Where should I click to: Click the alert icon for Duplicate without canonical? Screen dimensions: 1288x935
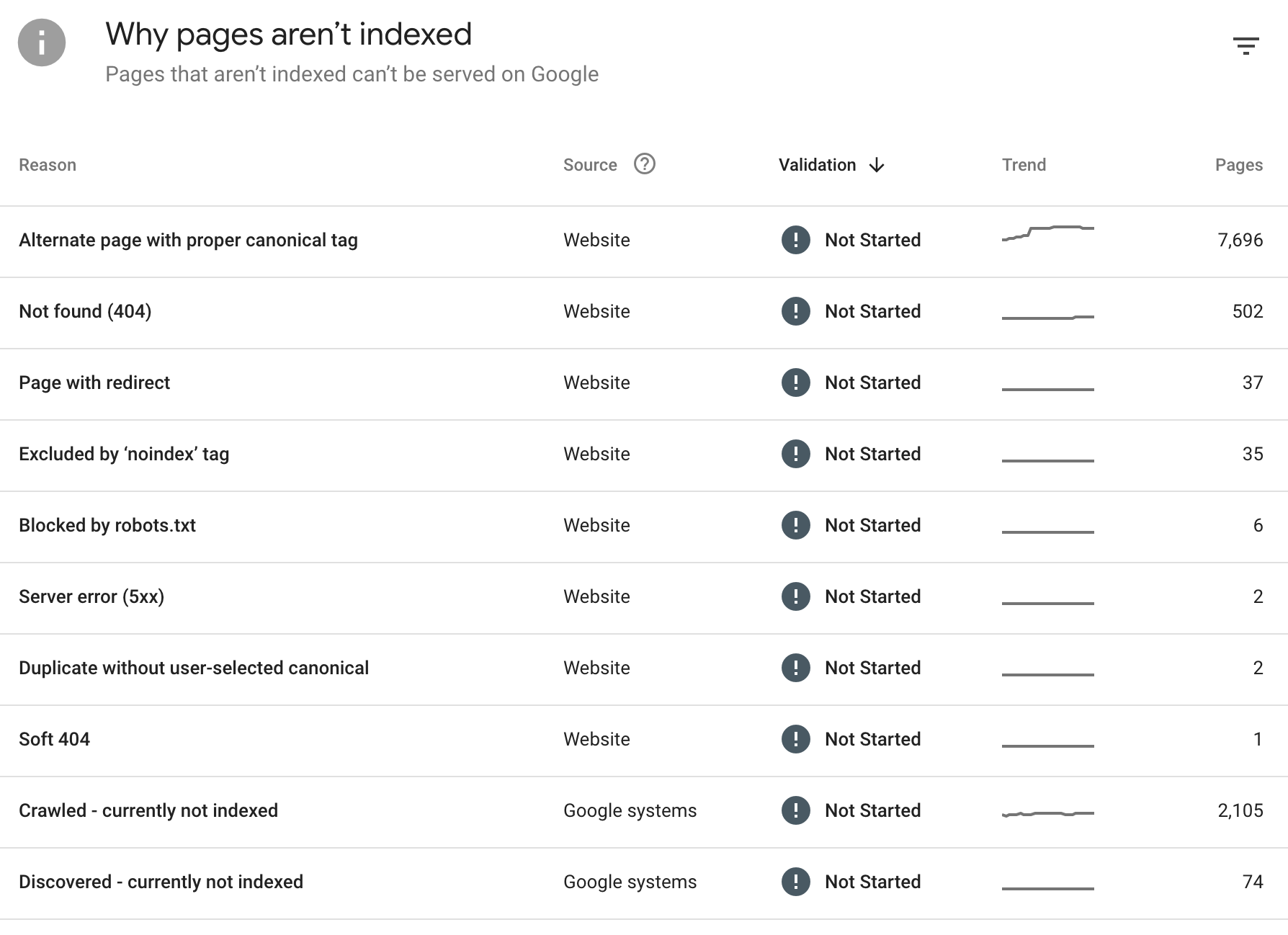796,668
